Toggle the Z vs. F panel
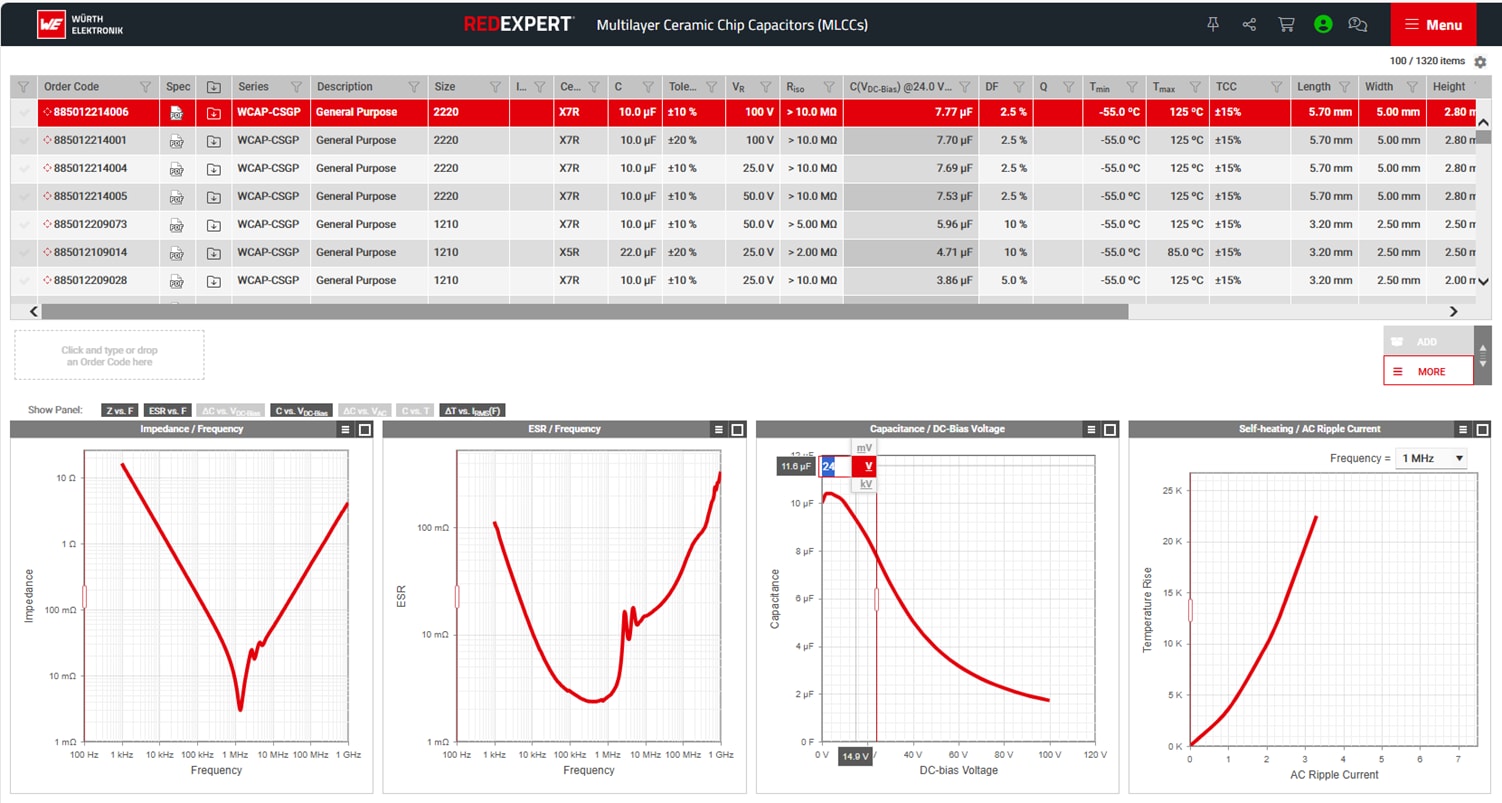The width and height of the screenshot is (1502, 803). pos(120,410)
